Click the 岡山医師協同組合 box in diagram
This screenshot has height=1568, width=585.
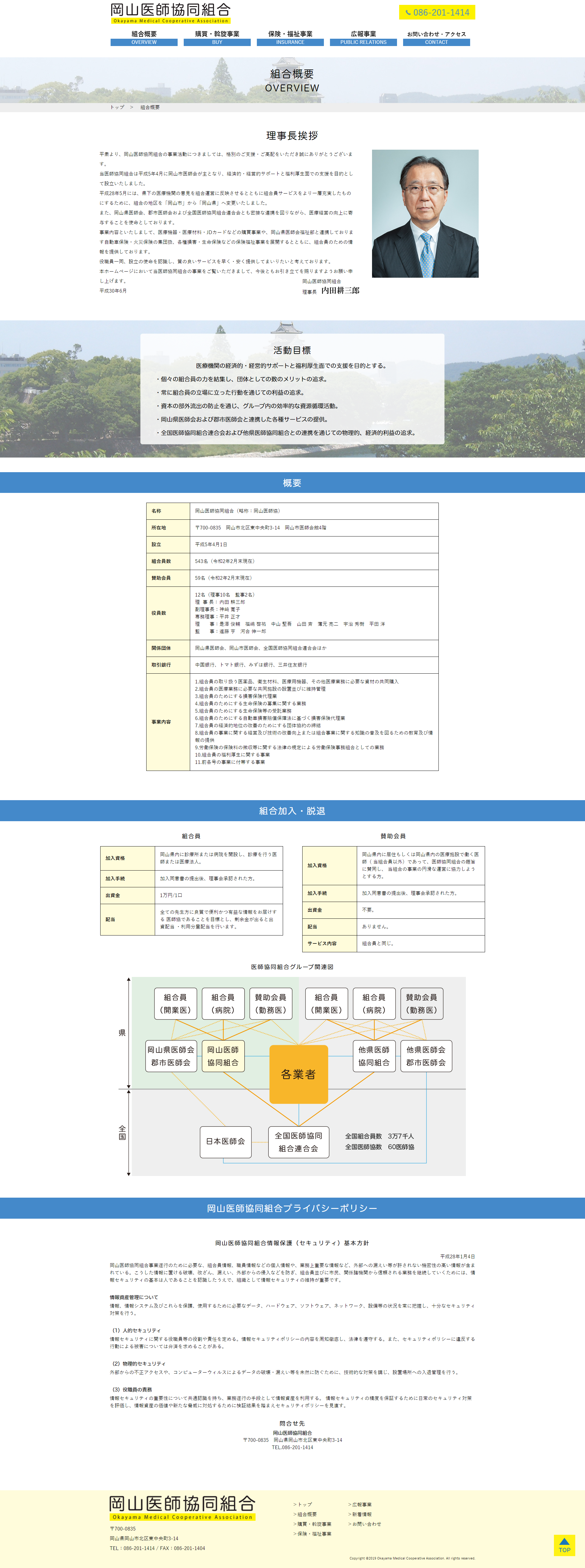pos(223,1056)
